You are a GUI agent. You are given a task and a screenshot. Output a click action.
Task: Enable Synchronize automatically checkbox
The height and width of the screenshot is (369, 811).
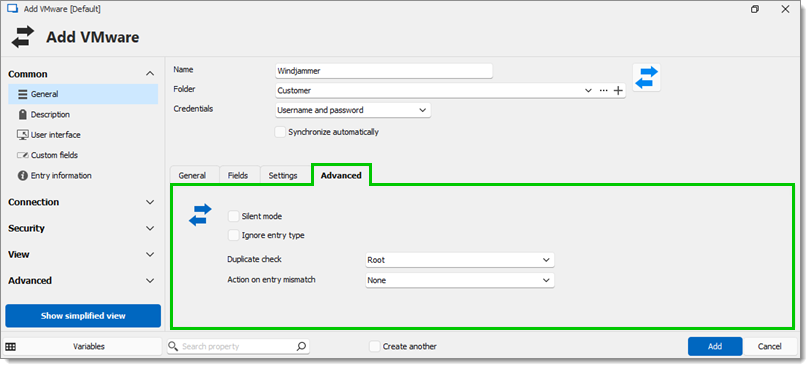(280, 132)
